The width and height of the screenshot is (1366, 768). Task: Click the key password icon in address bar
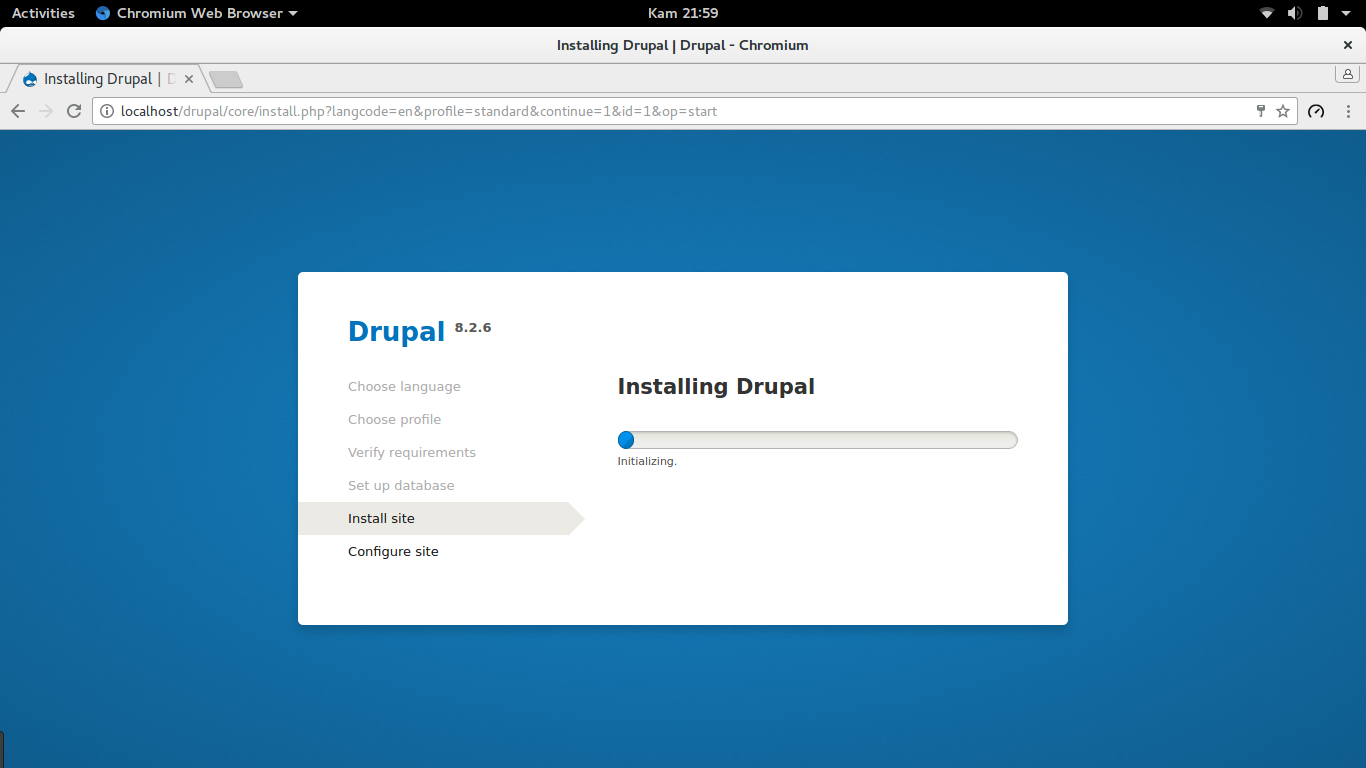coord(1261,111)
